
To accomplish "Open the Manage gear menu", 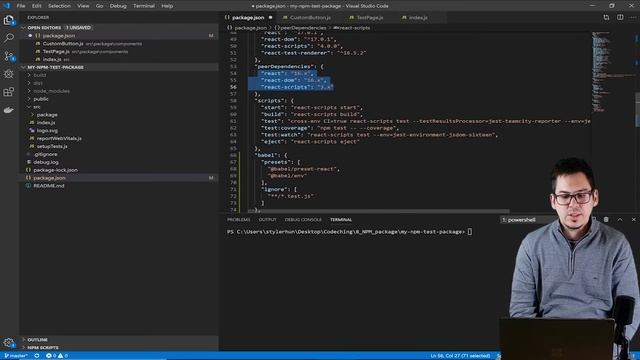I will click(x=9, y=343).
